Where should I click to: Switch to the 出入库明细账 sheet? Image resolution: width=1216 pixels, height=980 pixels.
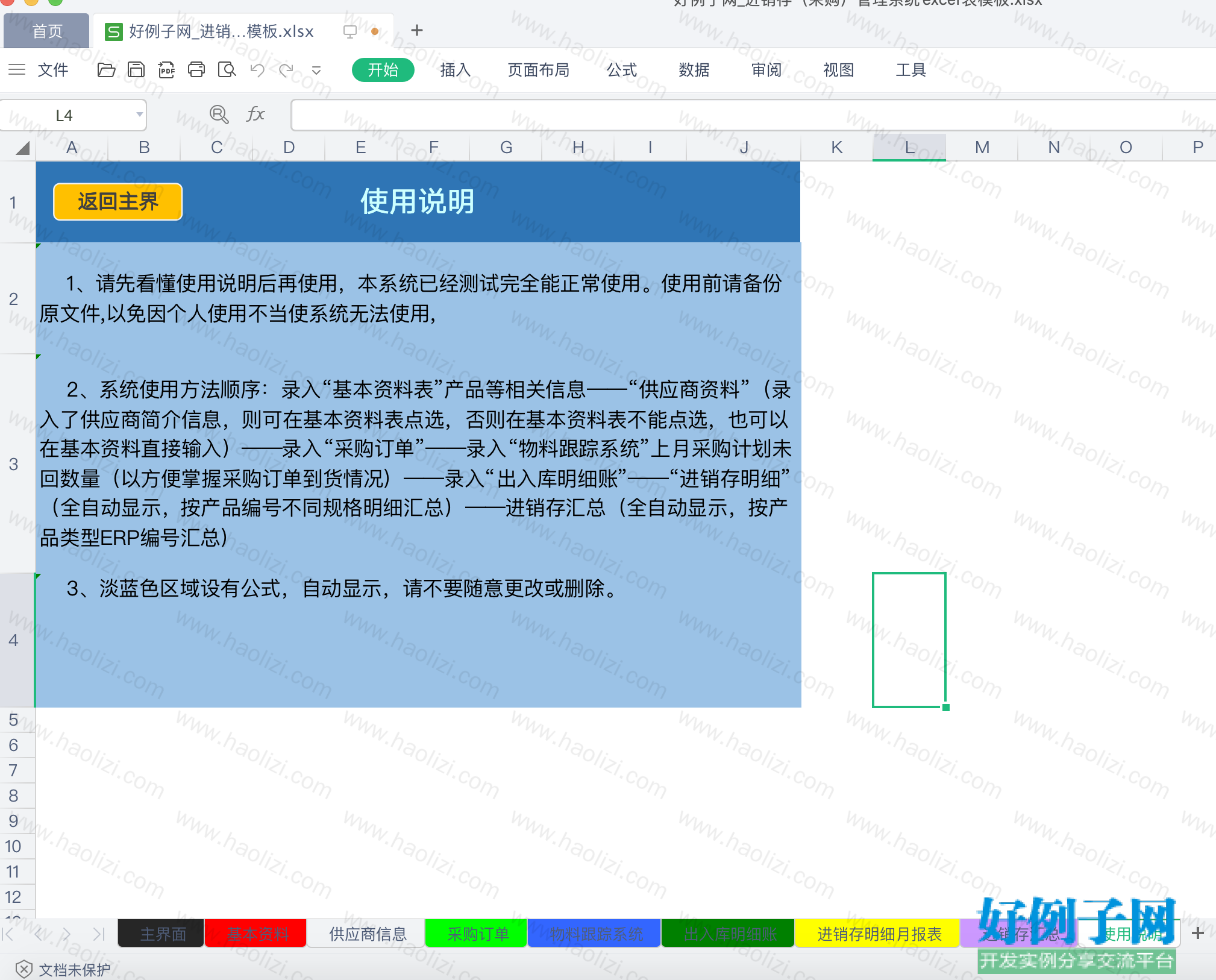[729, 934]
